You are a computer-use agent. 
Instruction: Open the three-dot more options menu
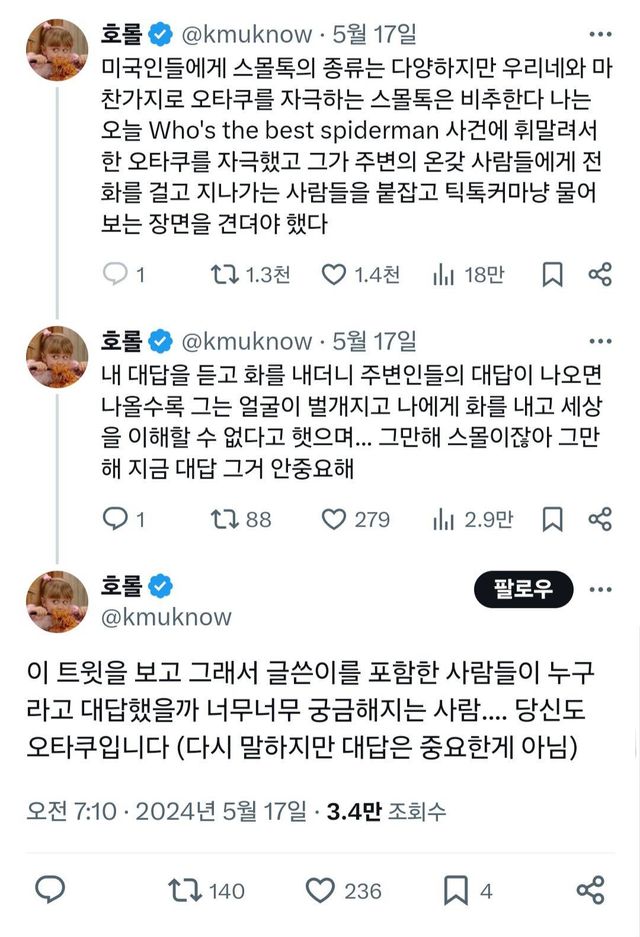click(x=602, y=589)
